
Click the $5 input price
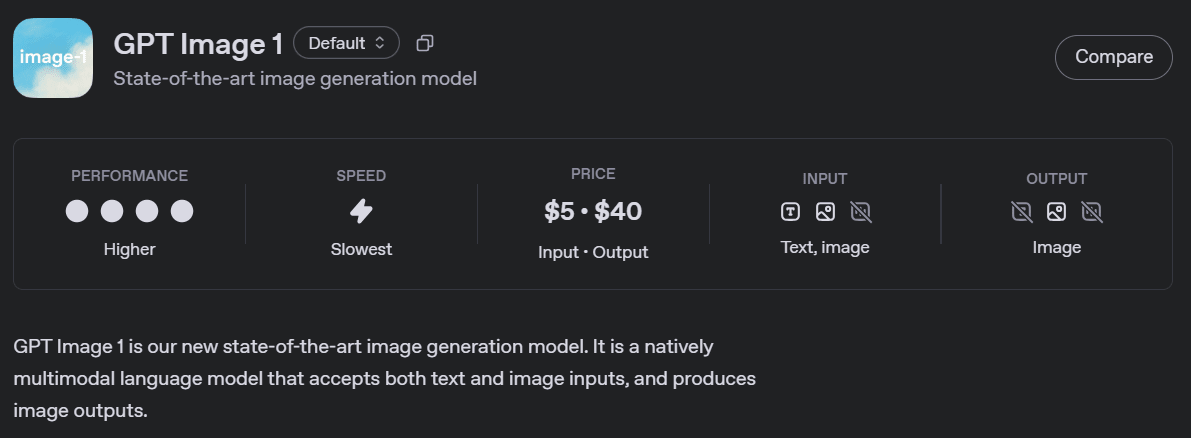[559, 211]
